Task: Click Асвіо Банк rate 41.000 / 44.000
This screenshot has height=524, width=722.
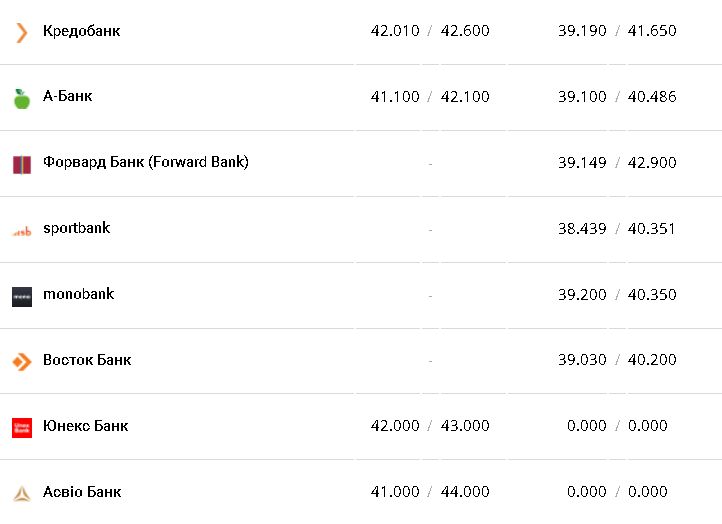Action: coord(430,492)
